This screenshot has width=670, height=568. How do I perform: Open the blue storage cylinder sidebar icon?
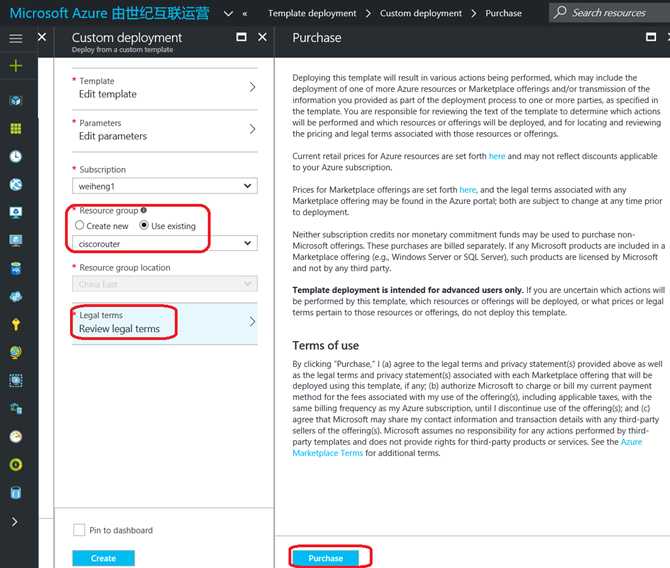point(16,493)
